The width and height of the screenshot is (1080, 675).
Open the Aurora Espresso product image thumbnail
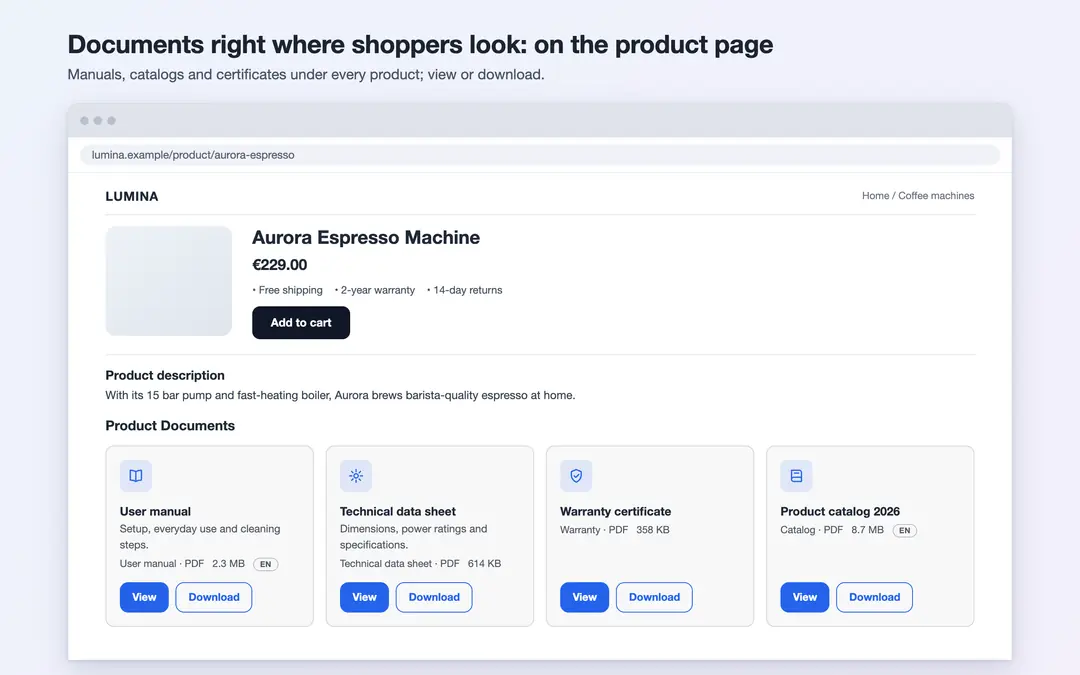point(169,281)
